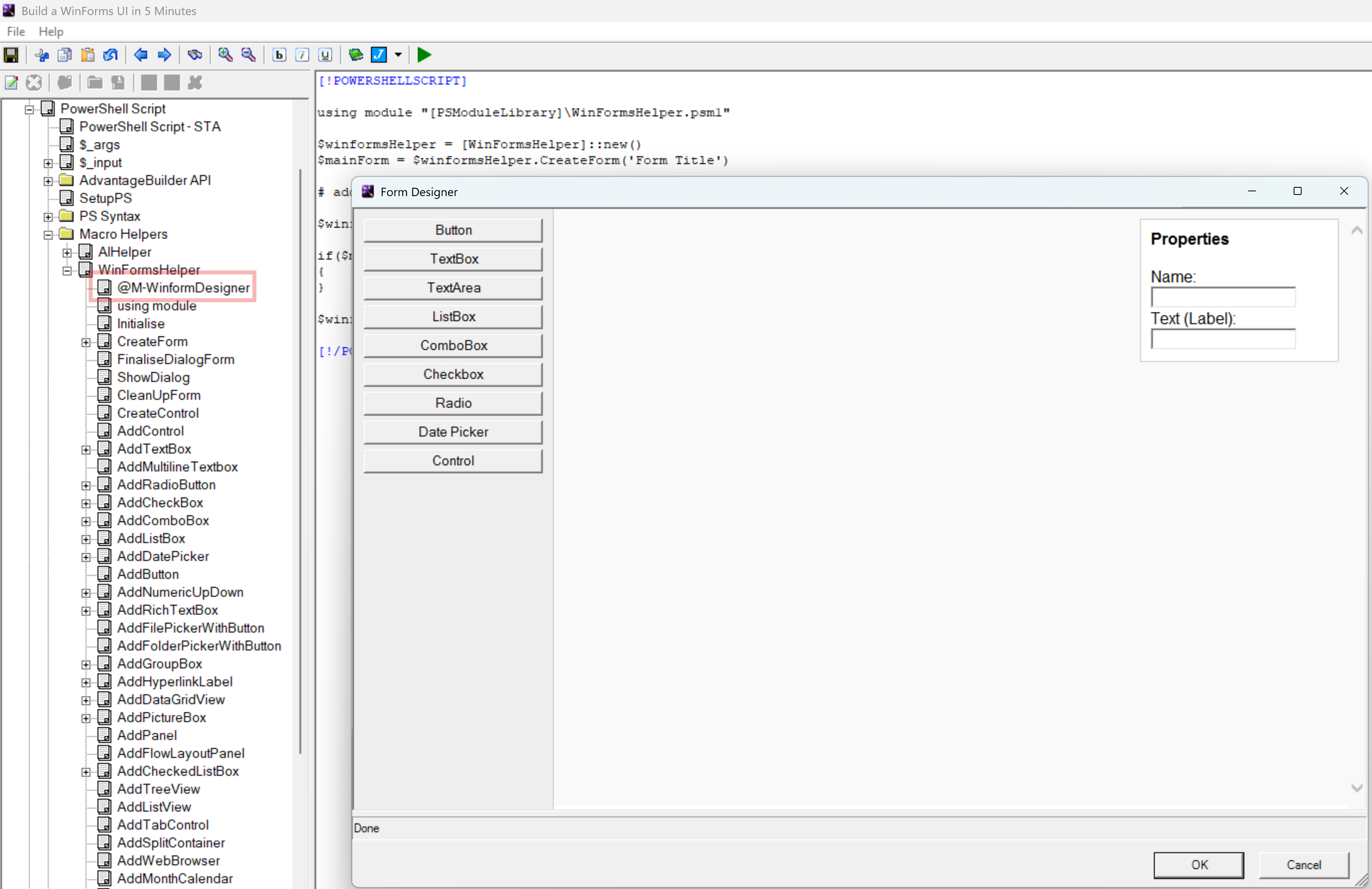
Task: Add a Checkbox control in Form Designer
Action: [x=453, y=374]
